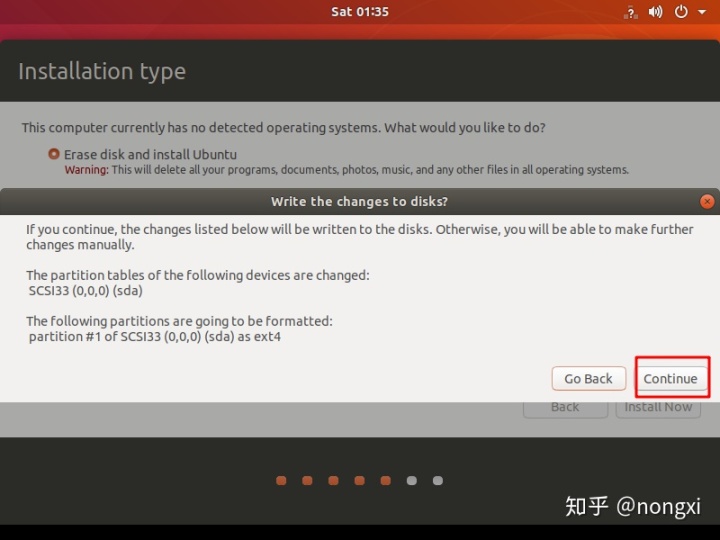Click 'The following partitions are going to be formatted' line
The height and width of the screenshot is (540, 720).
(x=180, y=321)
